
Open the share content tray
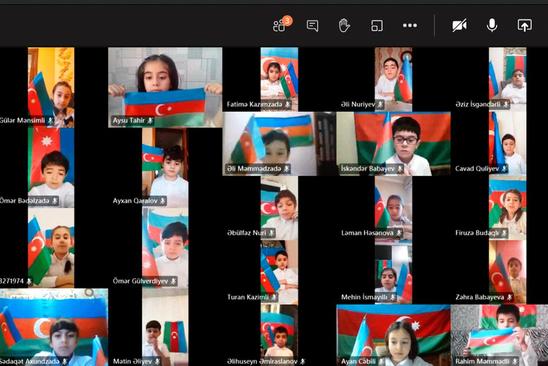coord(525,25)
